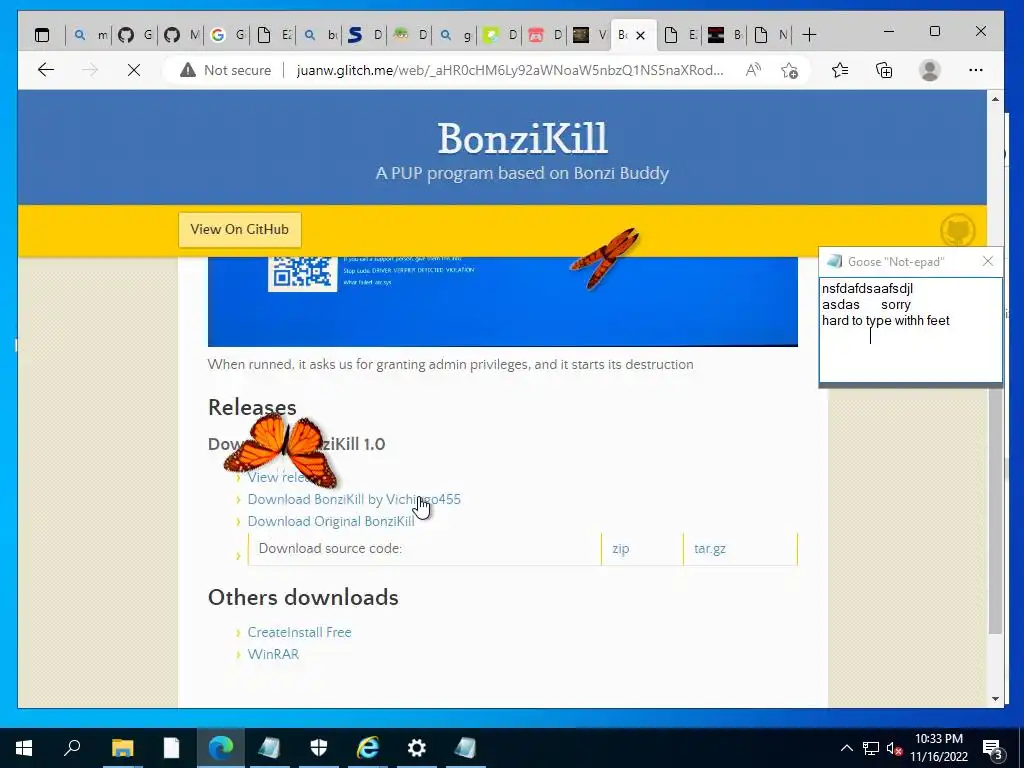Image resolution: width=1024 pixels, height=768 pixels.
Task: Go back to the previous page
Action: pos(46,70)
